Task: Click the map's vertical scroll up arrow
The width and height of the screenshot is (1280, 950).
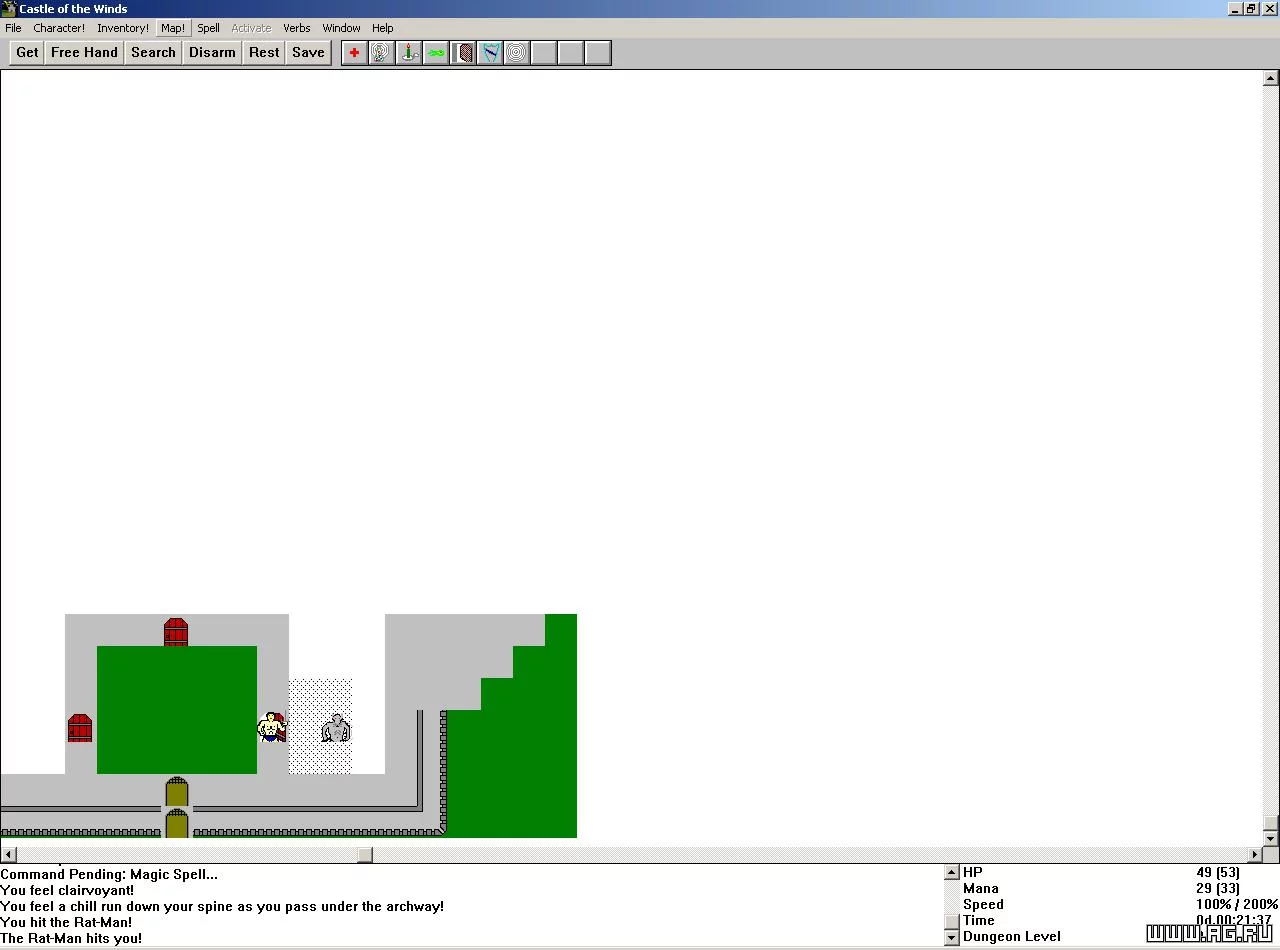Action: pos(1271,77)
